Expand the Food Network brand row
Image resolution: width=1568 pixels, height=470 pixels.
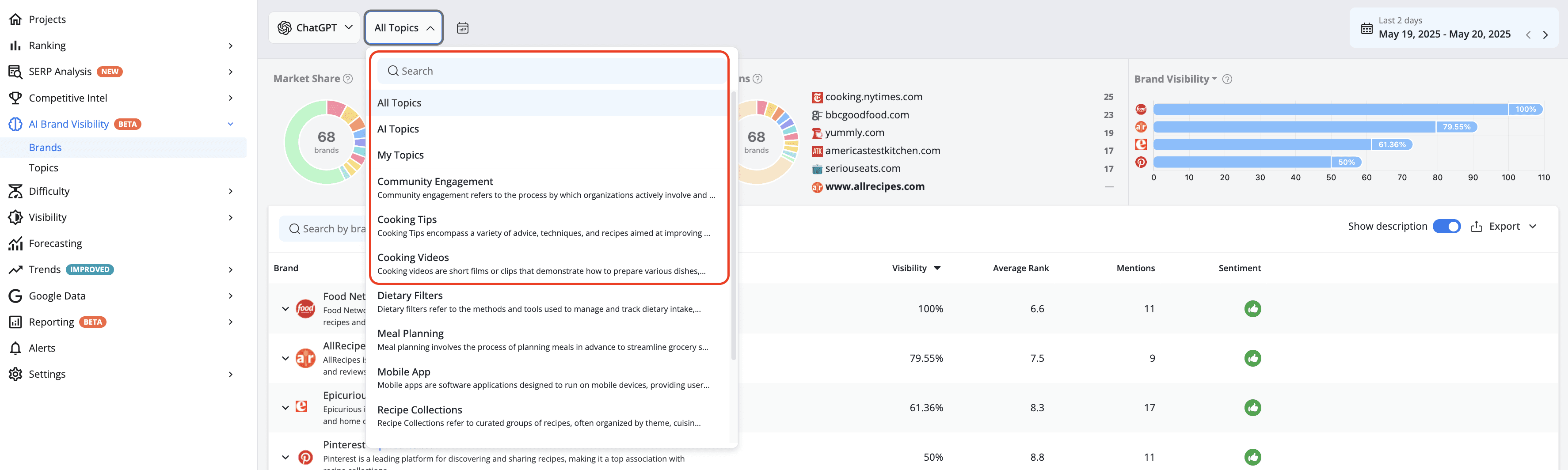pyautogui.click(x=285, y=309)
